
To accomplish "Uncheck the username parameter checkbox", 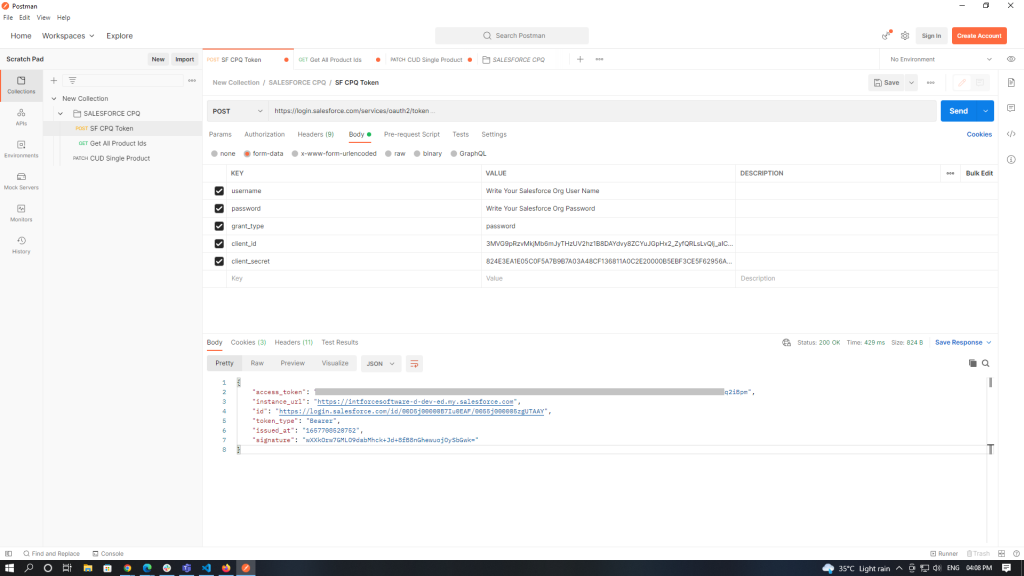I will click(219, 191).
